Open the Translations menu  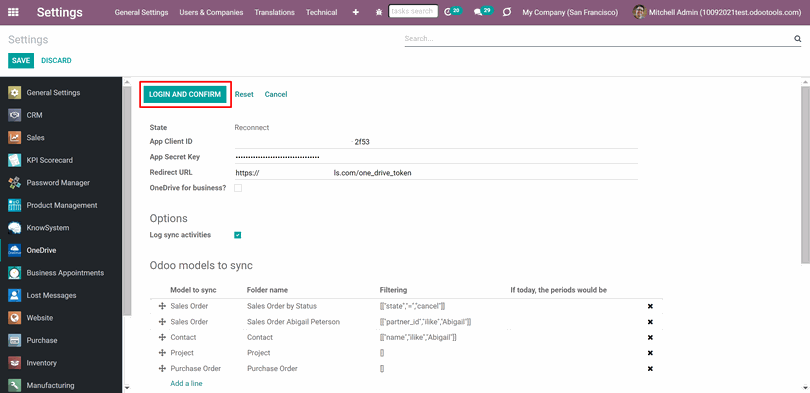pyautogui.click(x=274, y=12)
